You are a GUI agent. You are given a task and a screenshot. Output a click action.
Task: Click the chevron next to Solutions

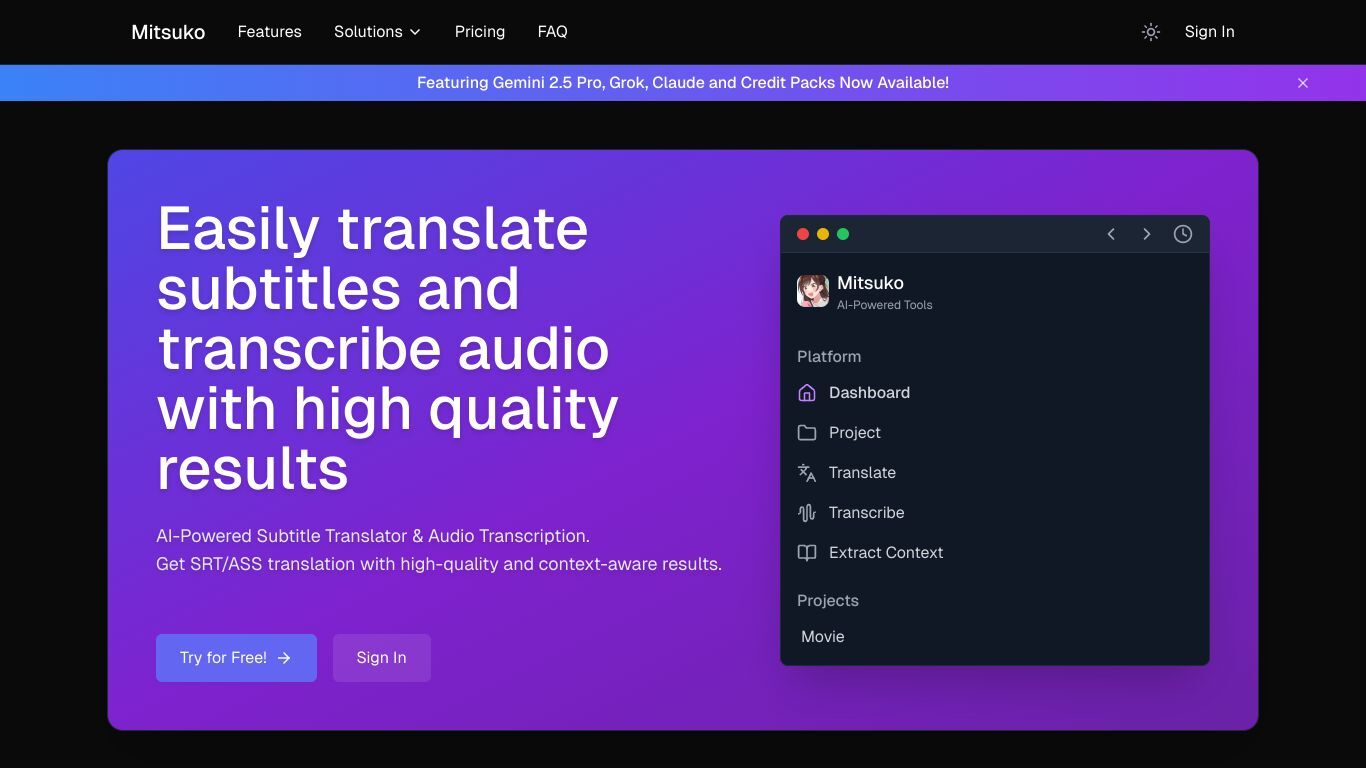click(415, 33)
